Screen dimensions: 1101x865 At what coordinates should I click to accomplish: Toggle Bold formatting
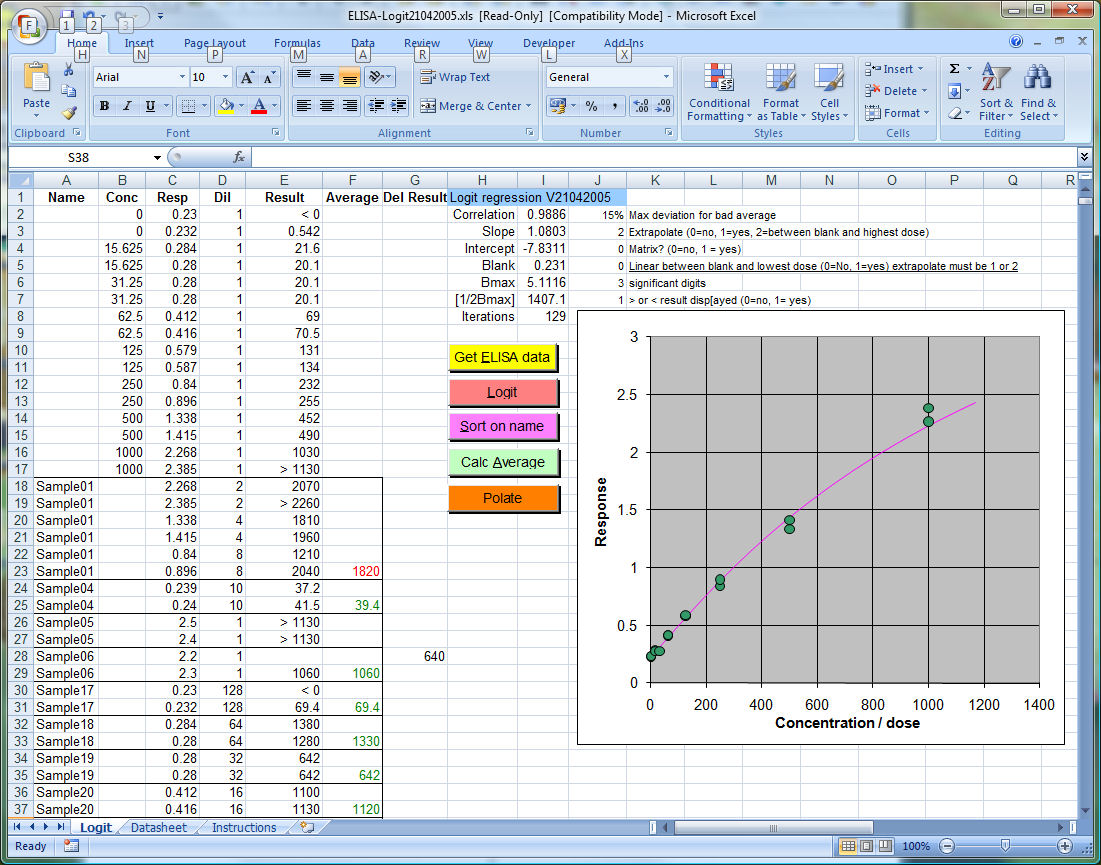(105, 106)
